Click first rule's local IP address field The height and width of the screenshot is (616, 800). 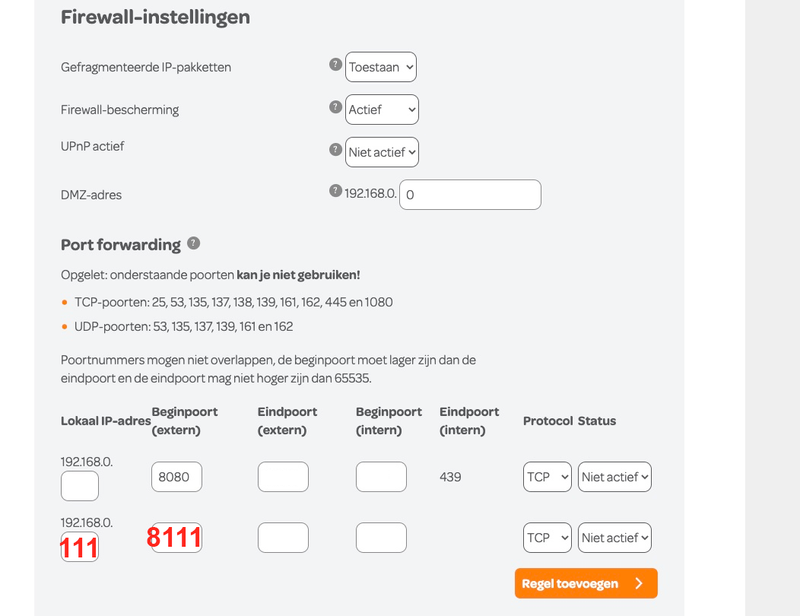[80, 486]
